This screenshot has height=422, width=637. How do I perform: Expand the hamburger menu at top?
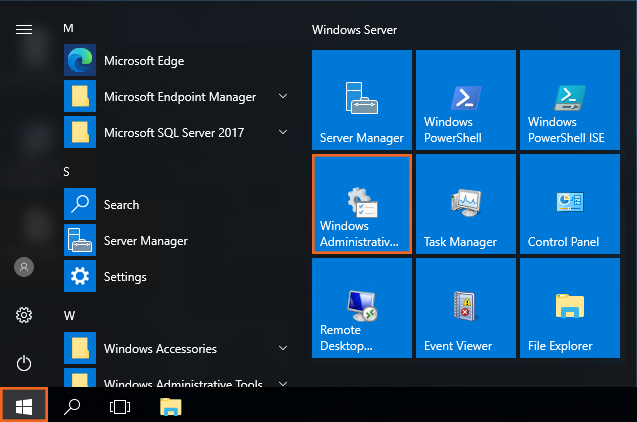[24, 29]
